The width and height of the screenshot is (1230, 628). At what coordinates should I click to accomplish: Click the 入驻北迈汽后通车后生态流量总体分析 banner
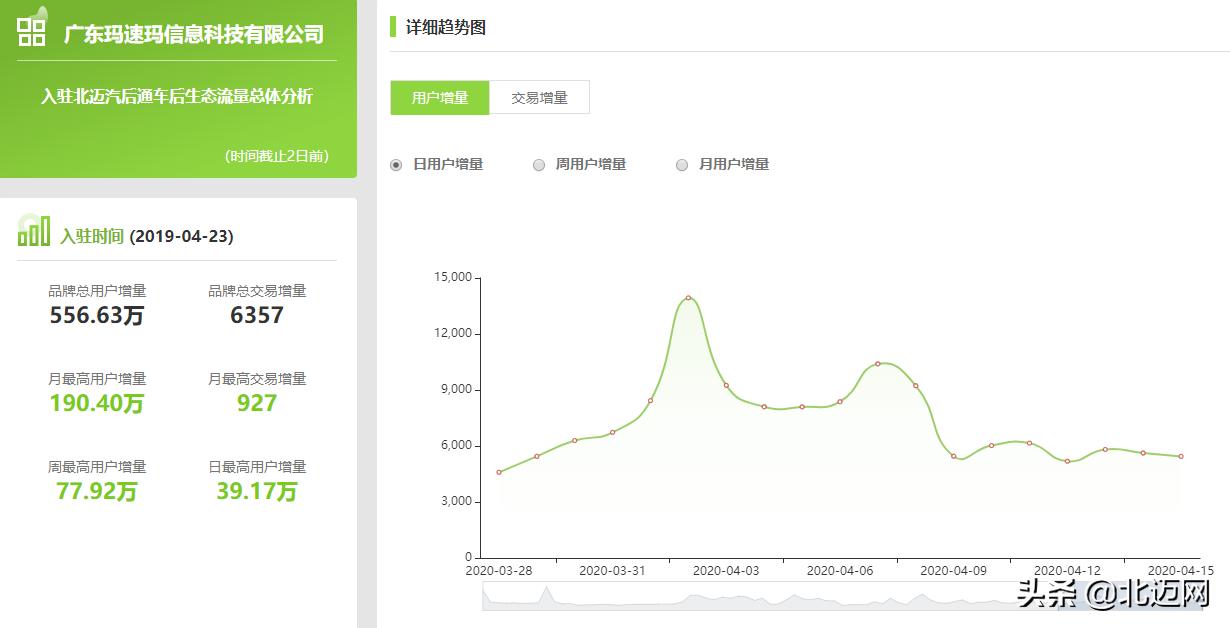[x=177, y=97]
